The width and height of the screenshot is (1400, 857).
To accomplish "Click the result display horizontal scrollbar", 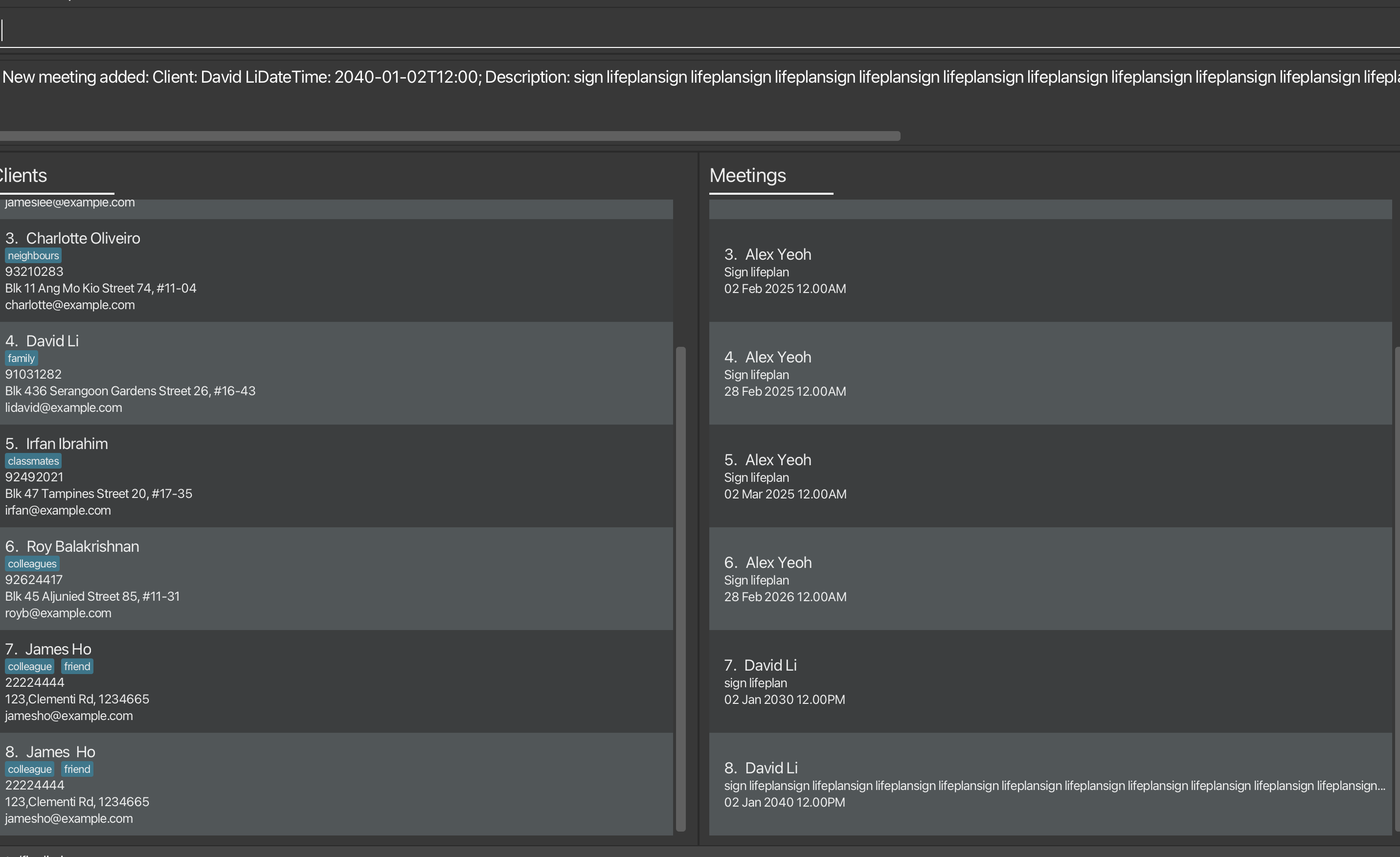I will [x=449, y=136].
